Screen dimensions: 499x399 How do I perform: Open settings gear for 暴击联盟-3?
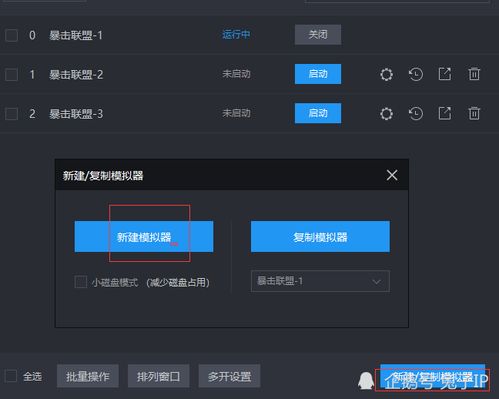(386, 114)
